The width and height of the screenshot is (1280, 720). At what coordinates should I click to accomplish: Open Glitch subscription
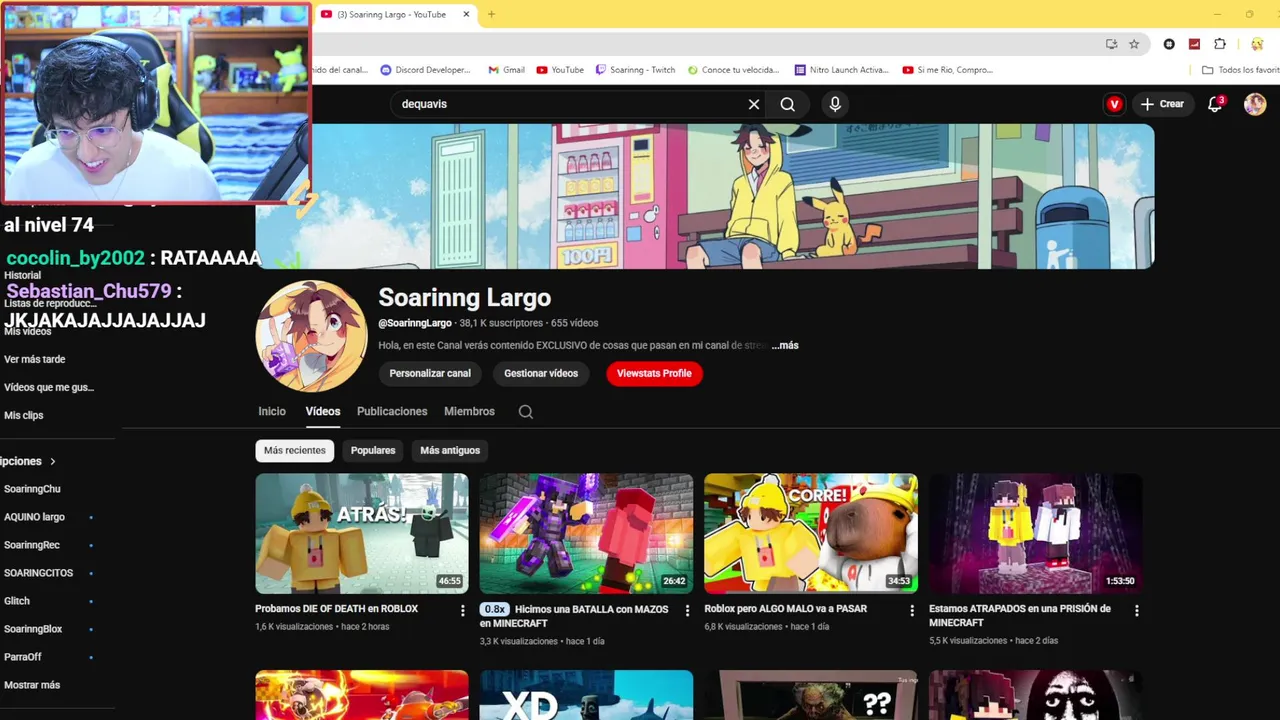pyautogui.click(x=17, y=601)
